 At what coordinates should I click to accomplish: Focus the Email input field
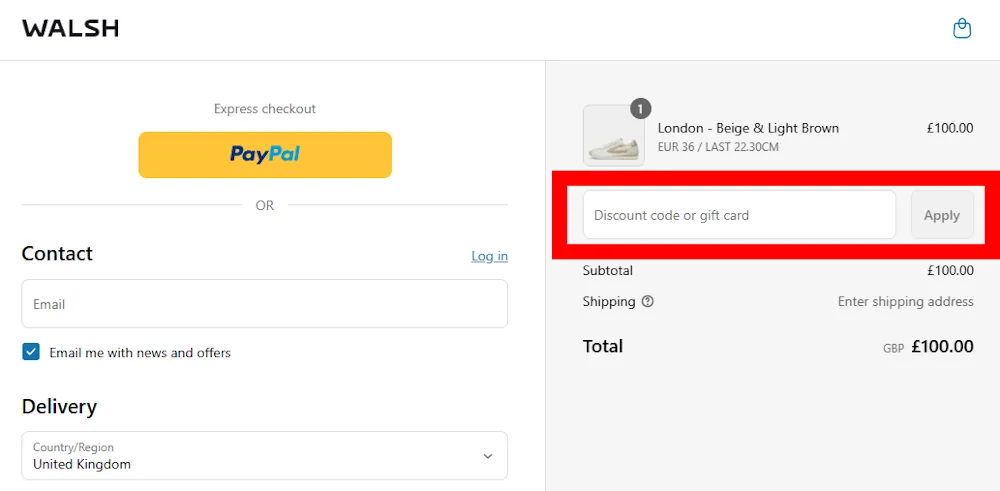point(264,304)
